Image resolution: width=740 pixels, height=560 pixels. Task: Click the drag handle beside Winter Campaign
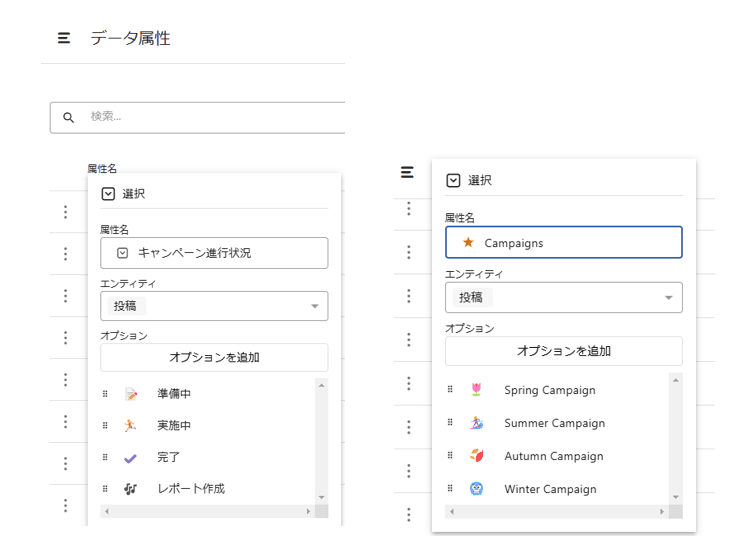450,489
